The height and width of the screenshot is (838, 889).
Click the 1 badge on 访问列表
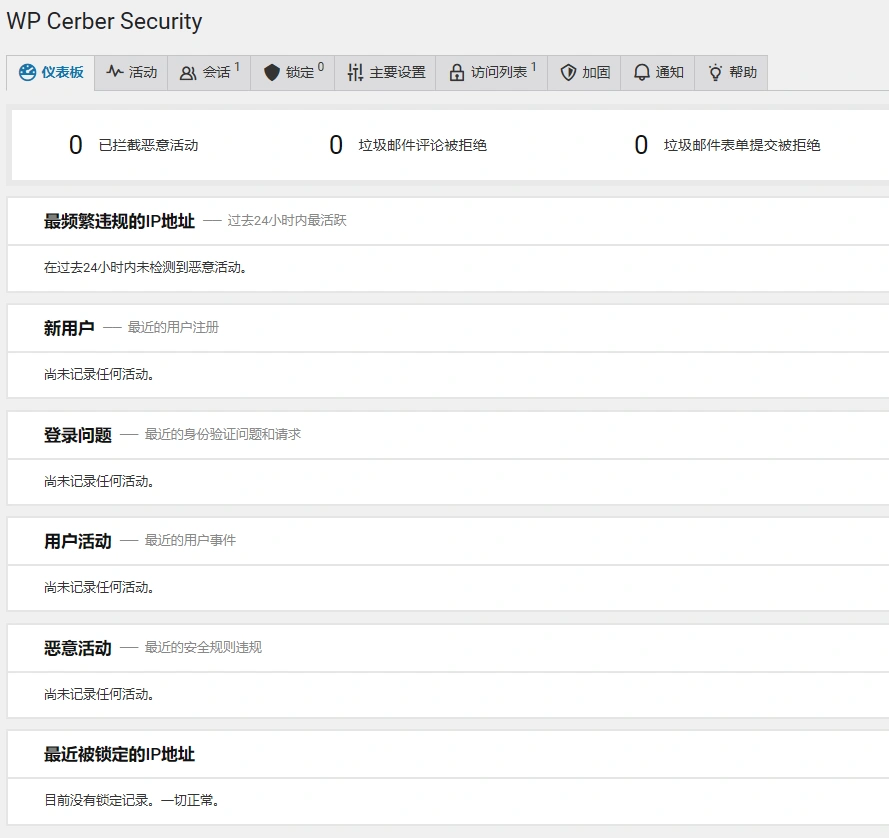pyautogui.click(x=531, y=65)
